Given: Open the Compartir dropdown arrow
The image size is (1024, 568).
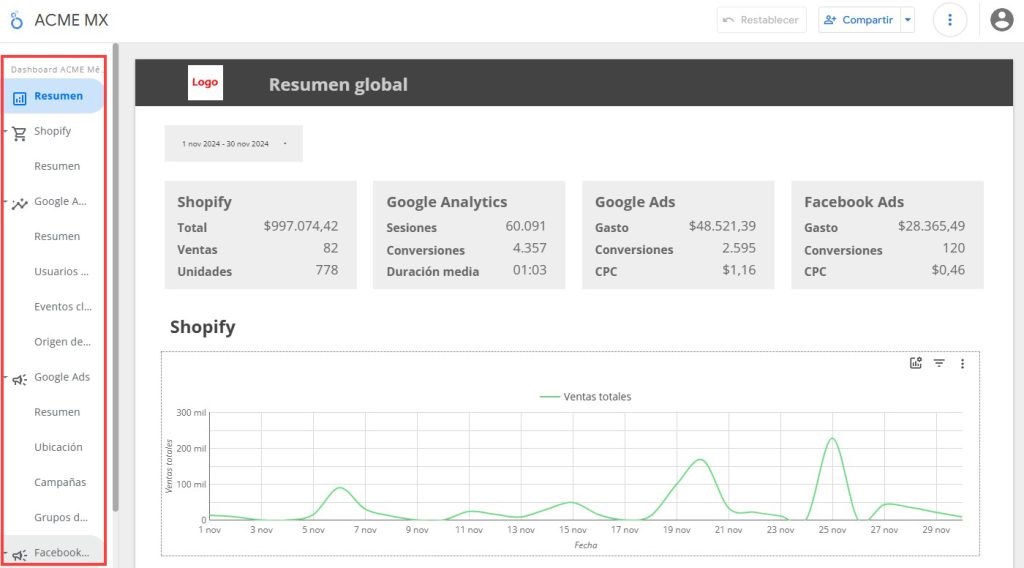Looking at the screenshot, I should [x=908, y=20].
